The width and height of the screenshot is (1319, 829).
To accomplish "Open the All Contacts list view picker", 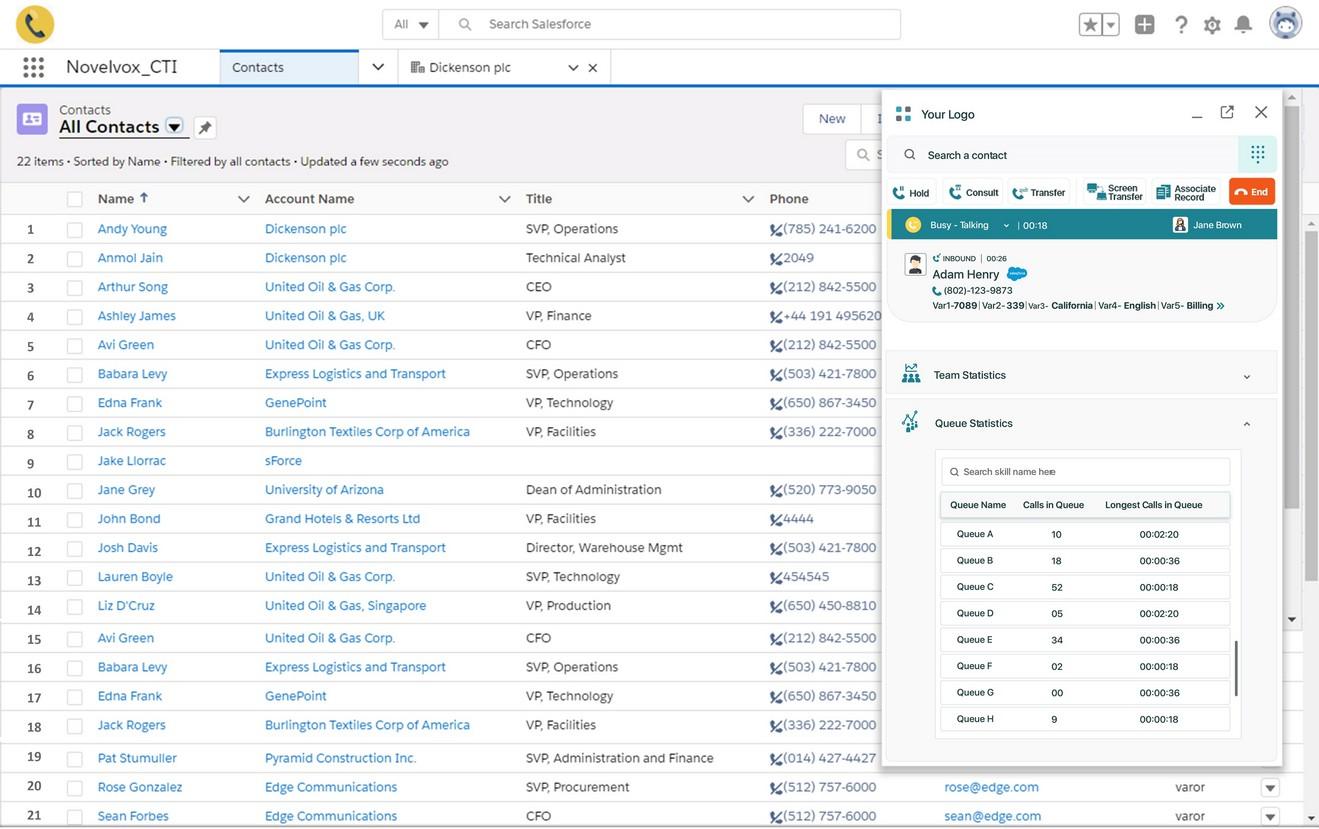I will point(174,127).
